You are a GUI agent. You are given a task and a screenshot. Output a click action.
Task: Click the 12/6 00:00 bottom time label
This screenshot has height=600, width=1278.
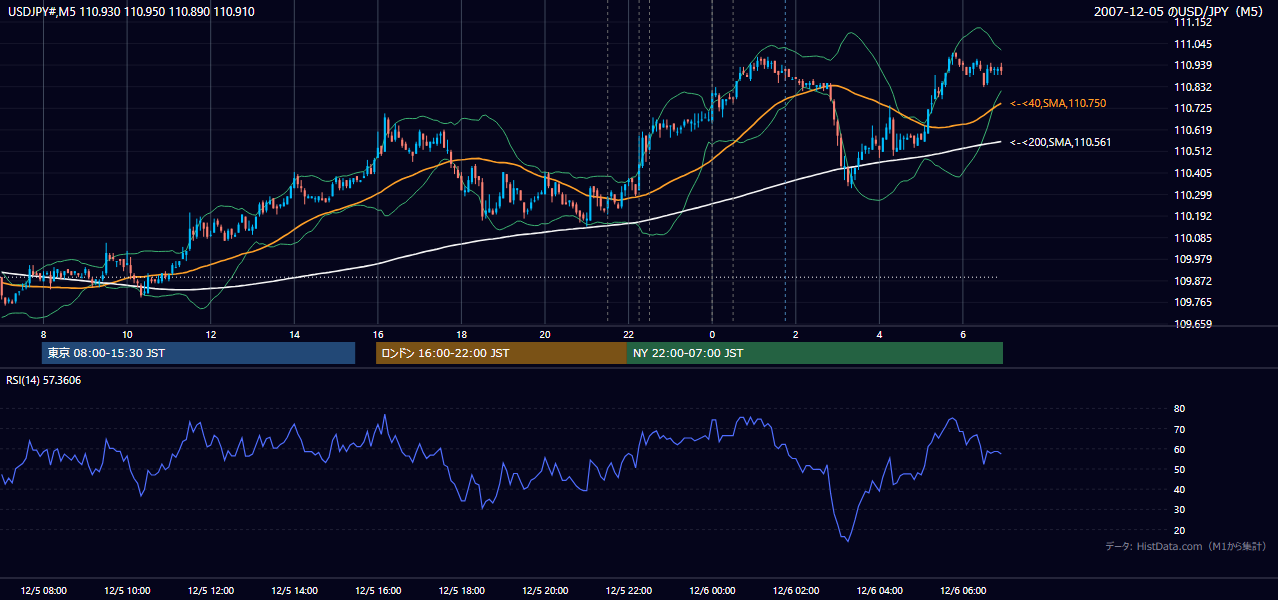tap(712, 591)
